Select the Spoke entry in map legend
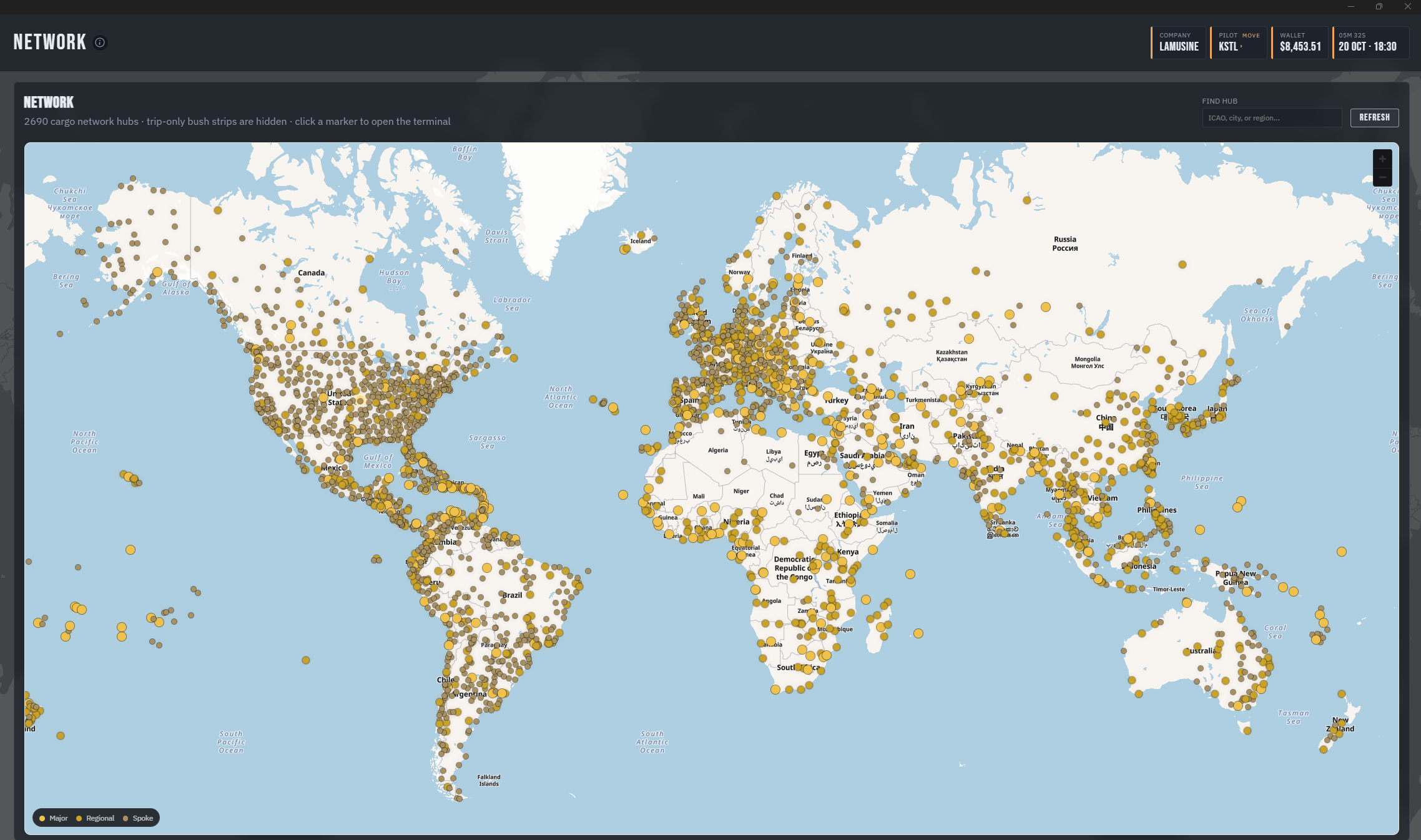The height and width of the screenshot is (840, 1421). tap(138, 818)
